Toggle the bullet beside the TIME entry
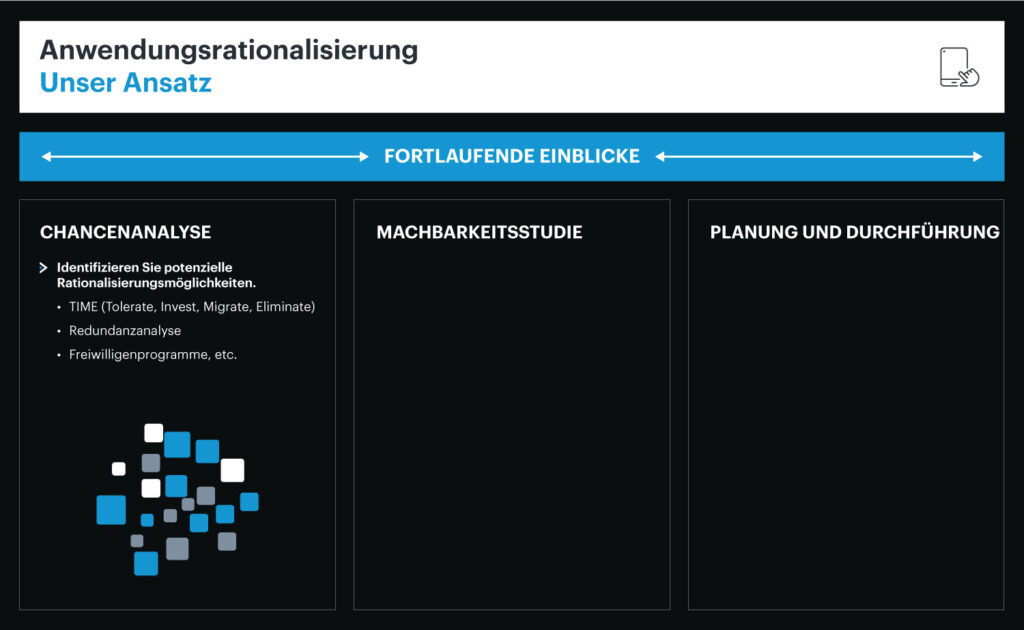The width and height of the screenshot is (1024, 630). pyautogui.click(x=60, y=307)
